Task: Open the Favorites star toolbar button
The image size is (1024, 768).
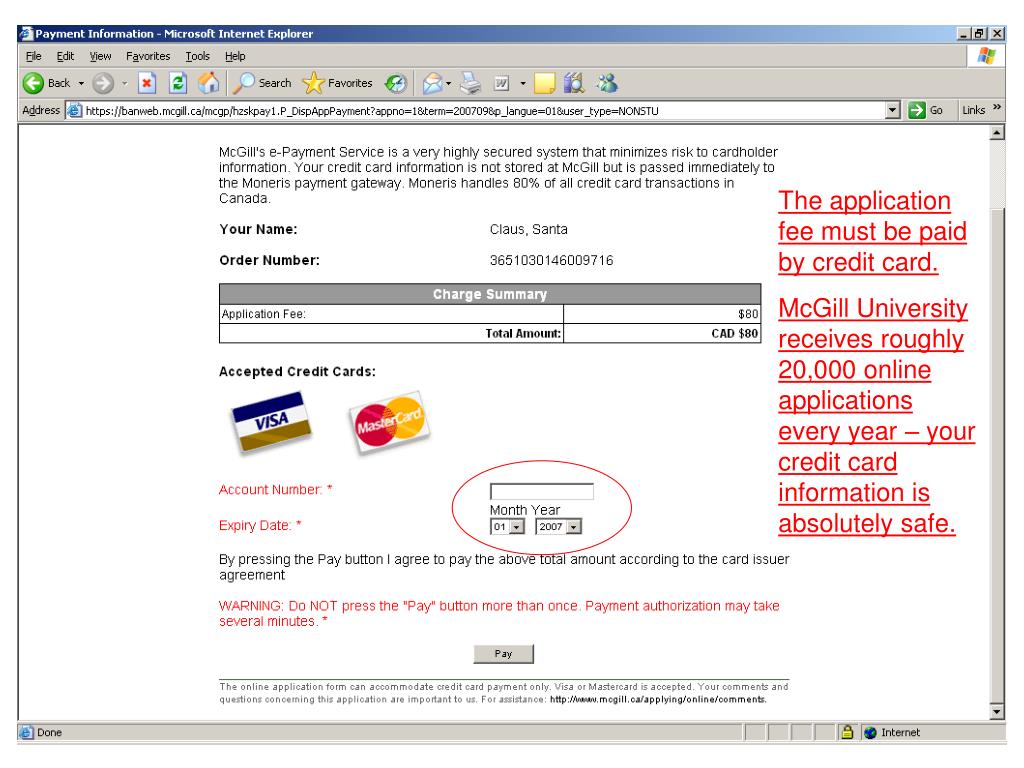Action: 337,83
